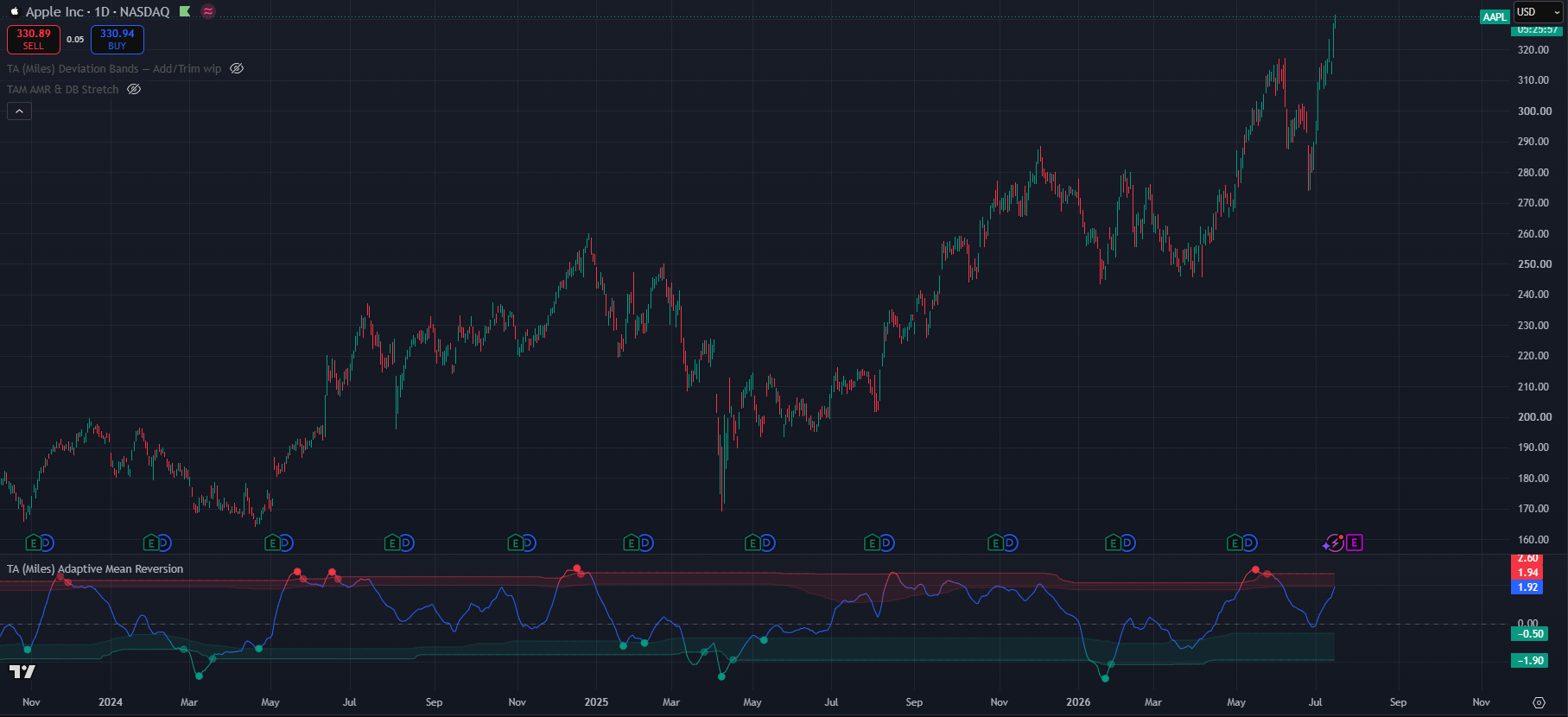Select the TA (Miles) Deviation Bands legend
This screenshot has width=1568, height=717.
[114, 68]
